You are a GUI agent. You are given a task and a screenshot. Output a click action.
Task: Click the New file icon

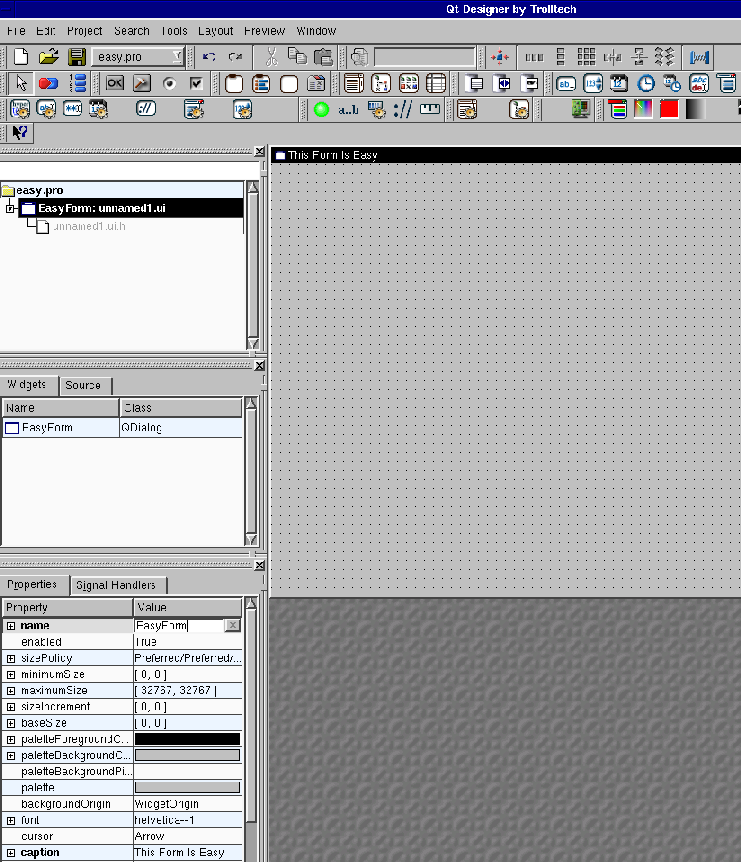(21, 57)
